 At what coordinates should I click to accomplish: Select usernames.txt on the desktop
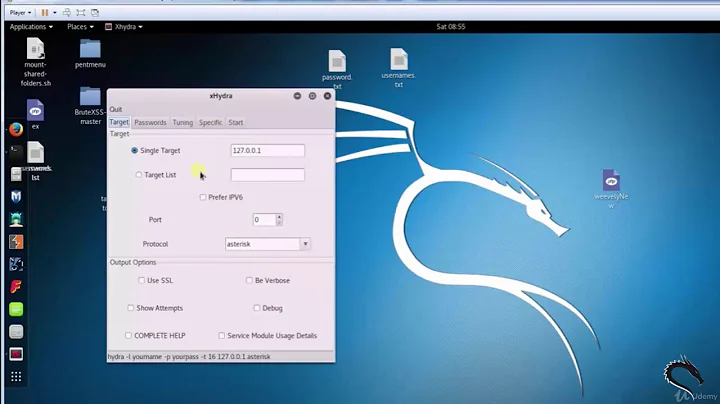[x=399, y=68]
